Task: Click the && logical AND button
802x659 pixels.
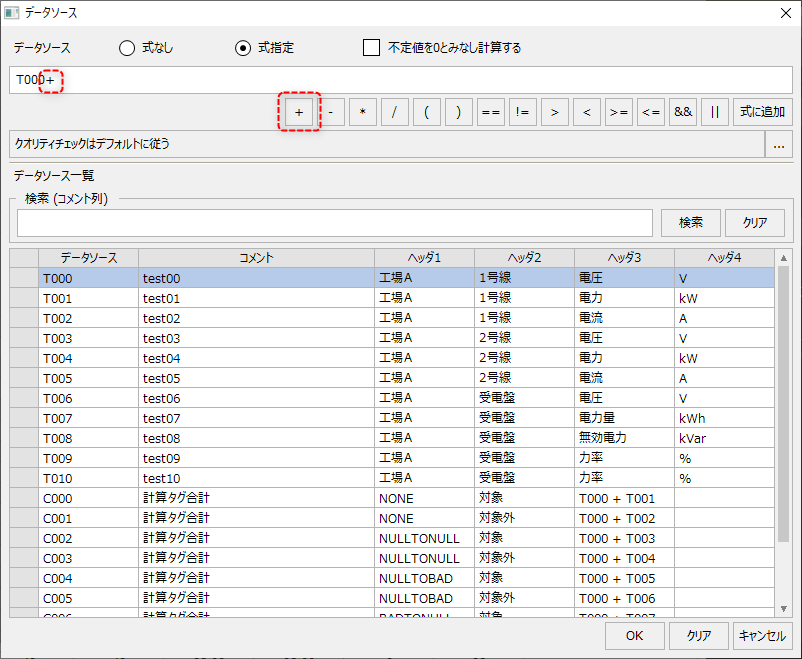Action: tap(683, 112)
